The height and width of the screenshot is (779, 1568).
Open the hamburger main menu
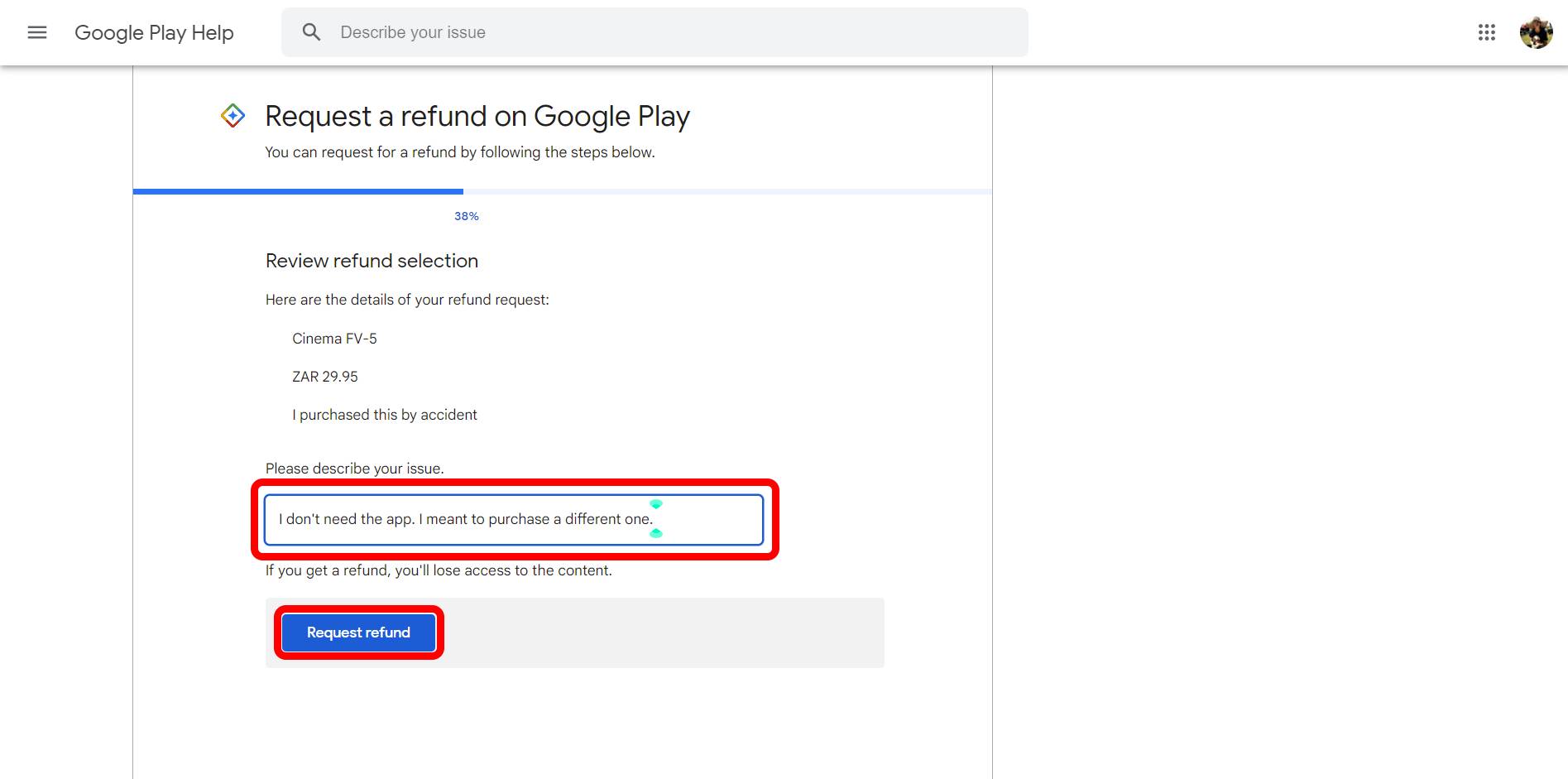37,32
